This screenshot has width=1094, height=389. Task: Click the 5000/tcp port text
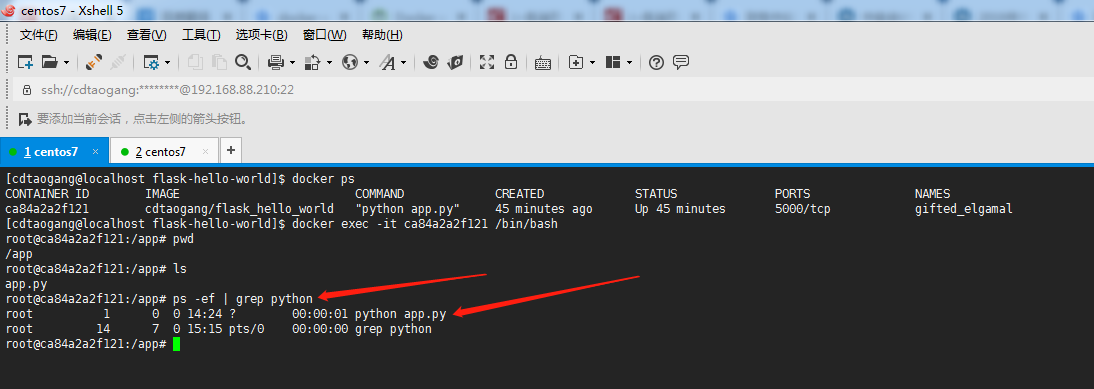(802, 209)
